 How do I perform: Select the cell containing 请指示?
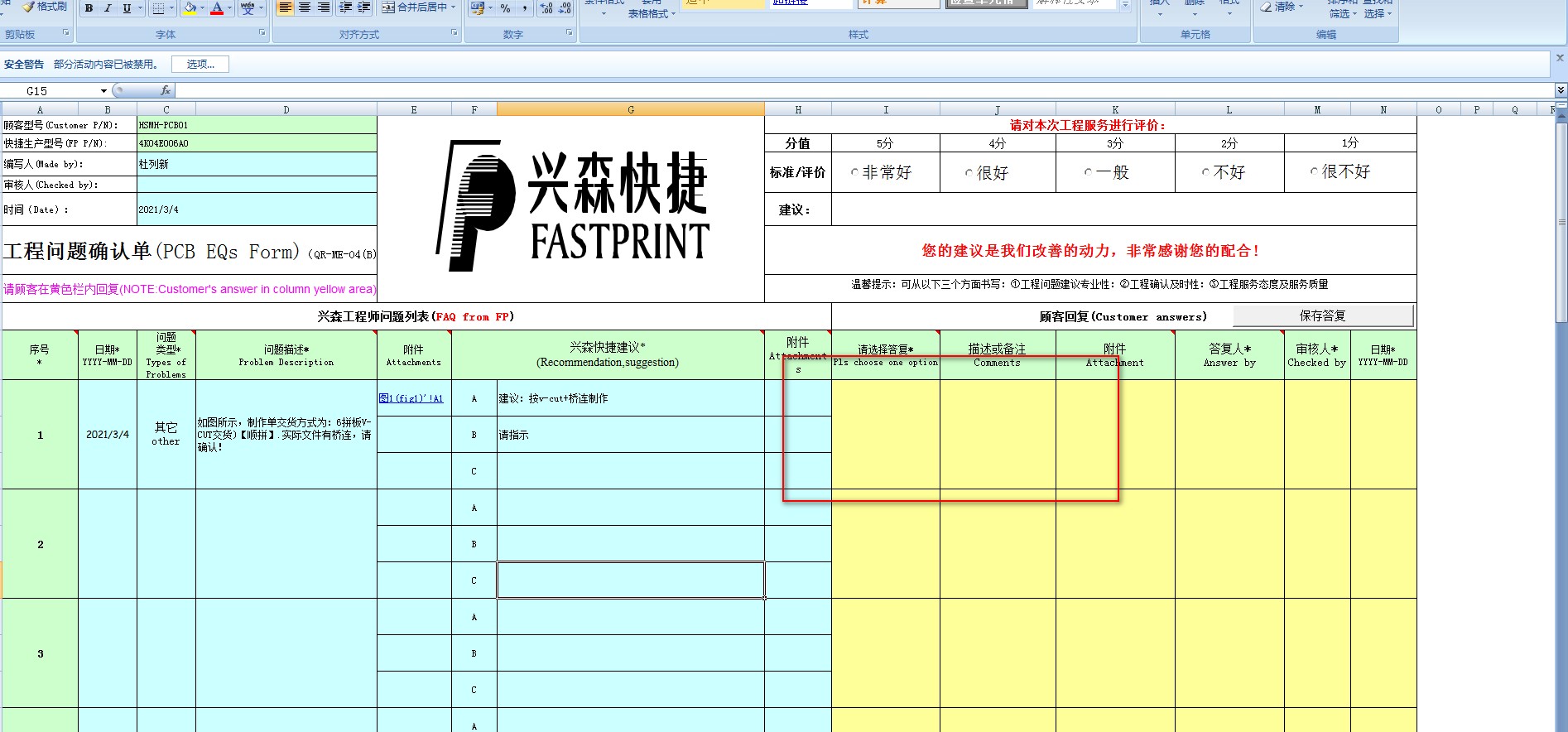point(631,435)
